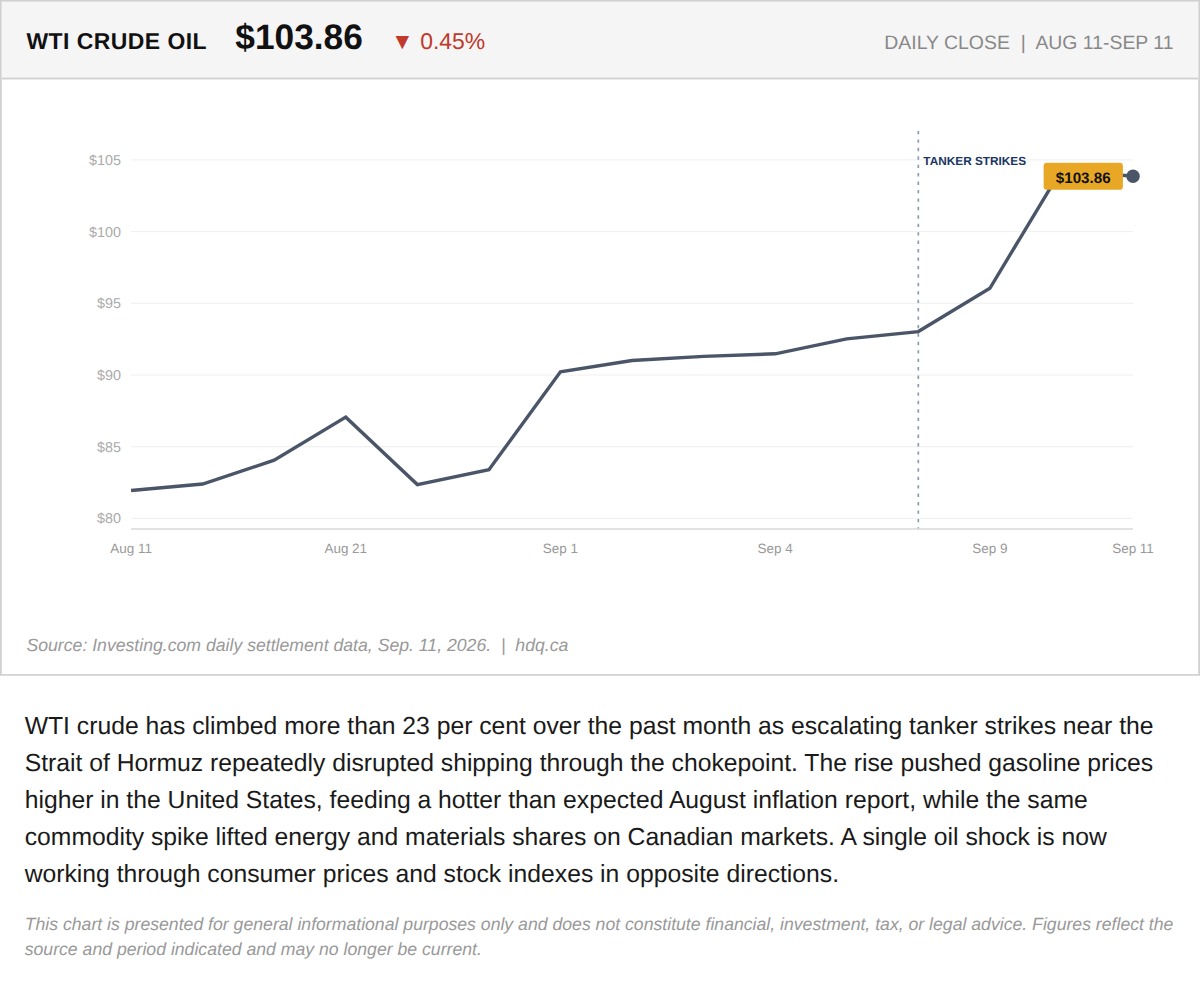The image size is (1200, 1001).
Task: Click the DAILY CLOSE label
Action: click(947, 43)
